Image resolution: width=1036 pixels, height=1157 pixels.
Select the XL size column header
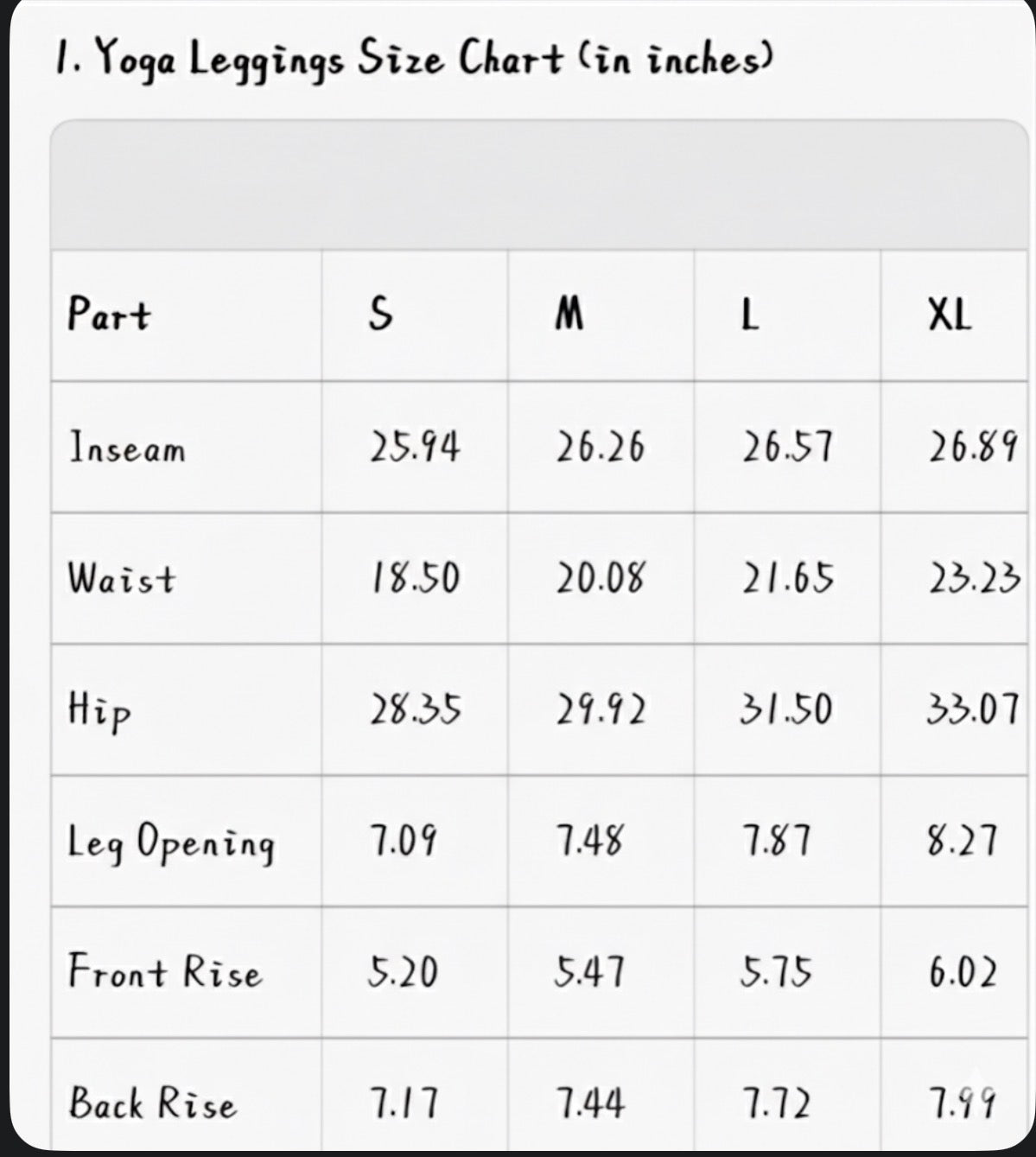(x=950, y=315)
